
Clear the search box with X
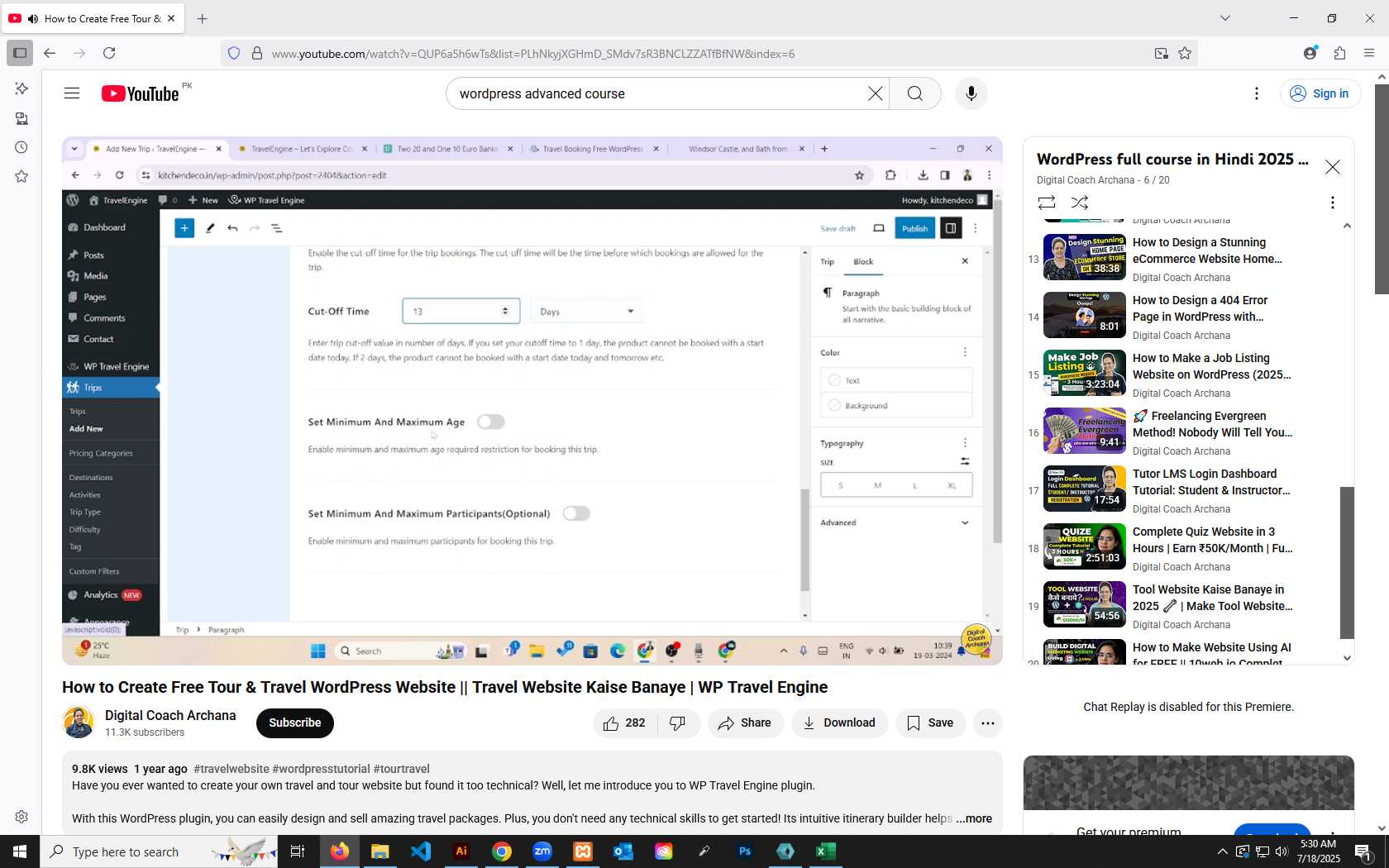coord(875,93)
